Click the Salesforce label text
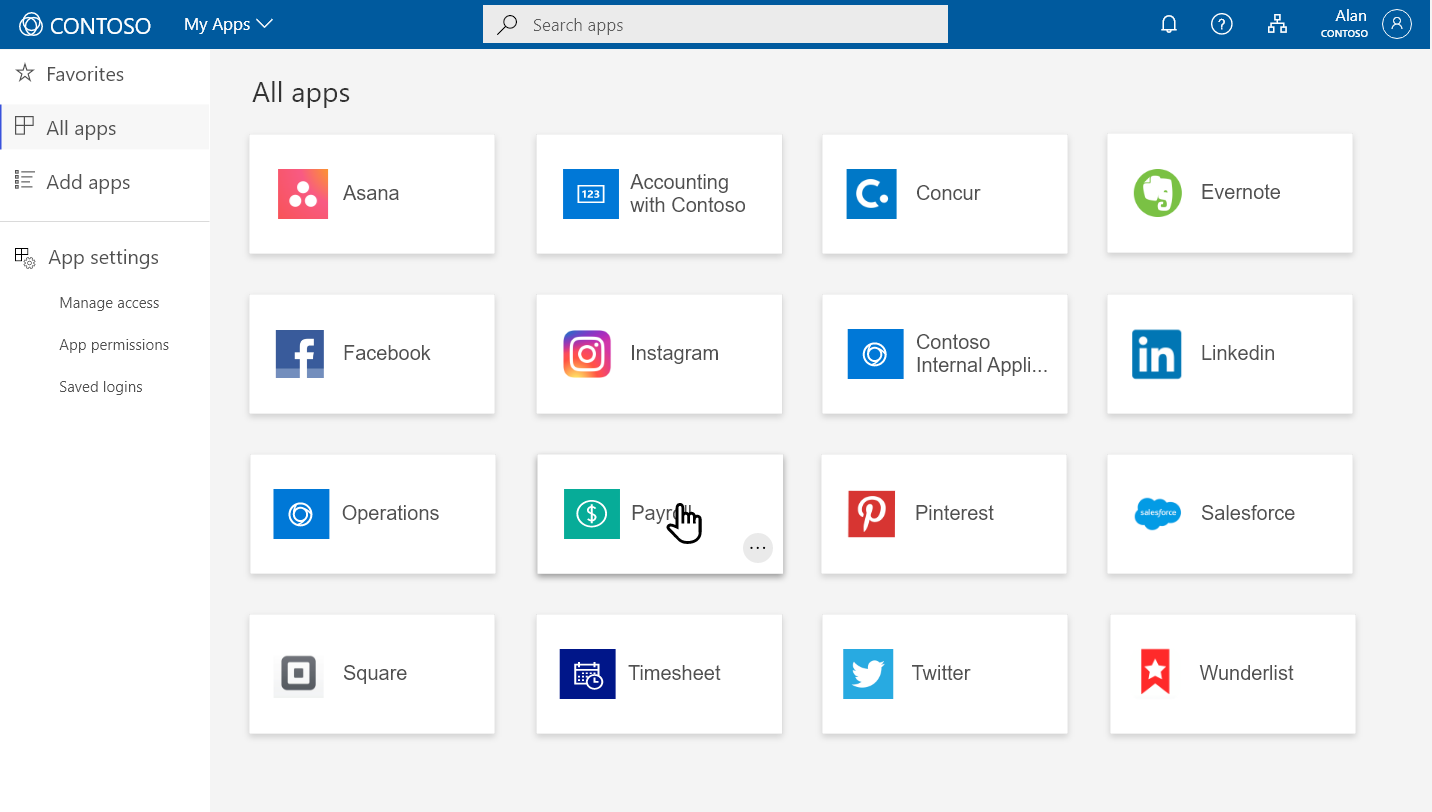Viewport: 1432px width, 812px height. tap(1247, 514)
